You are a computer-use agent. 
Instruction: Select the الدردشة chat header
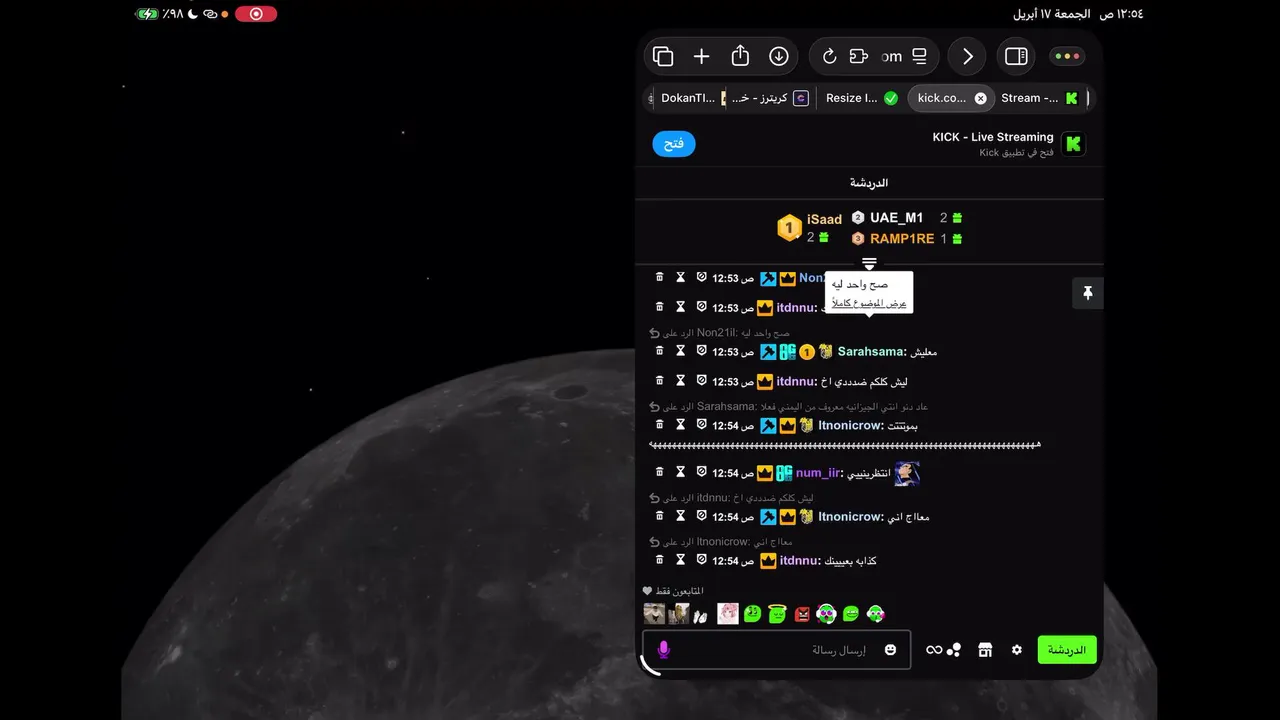(x=869, y=183)
